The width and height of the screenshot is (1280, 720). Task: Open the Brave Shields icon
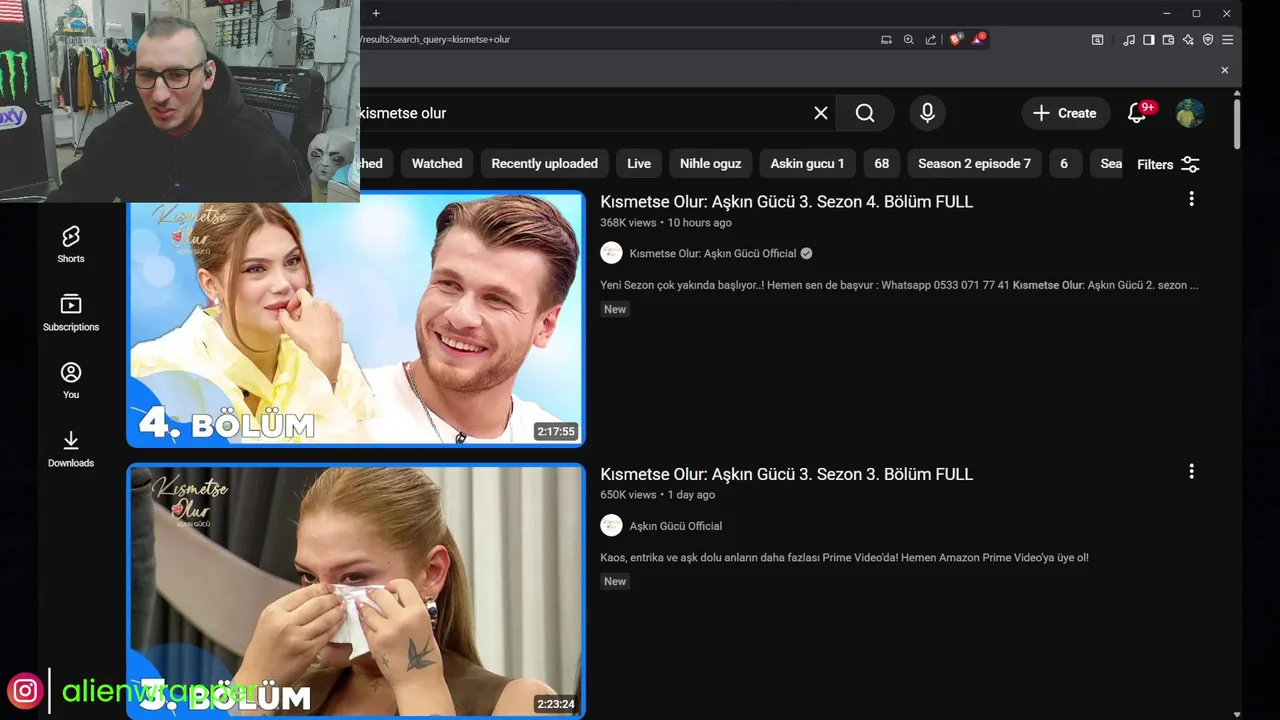[956, 39]
